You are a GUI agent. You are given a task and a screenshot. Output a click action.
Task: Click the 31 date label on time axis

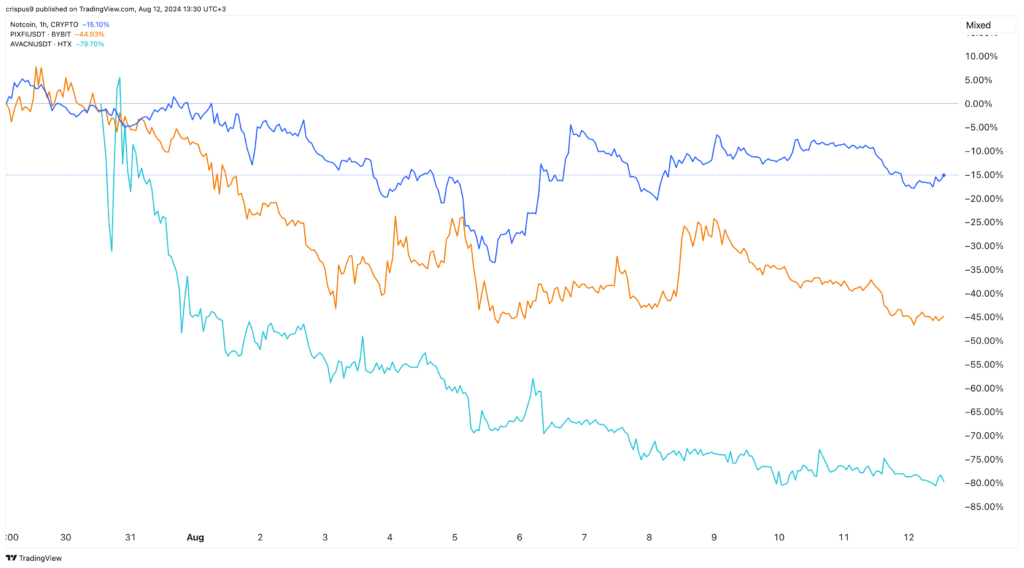[x=130, y=537]
